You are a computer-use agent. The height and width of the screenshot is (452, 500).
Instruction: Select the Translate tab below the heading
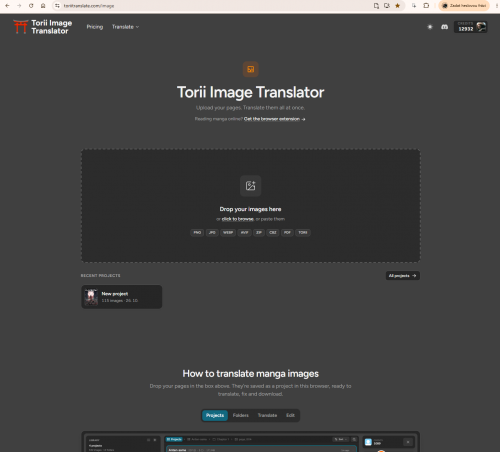[267, 415]
